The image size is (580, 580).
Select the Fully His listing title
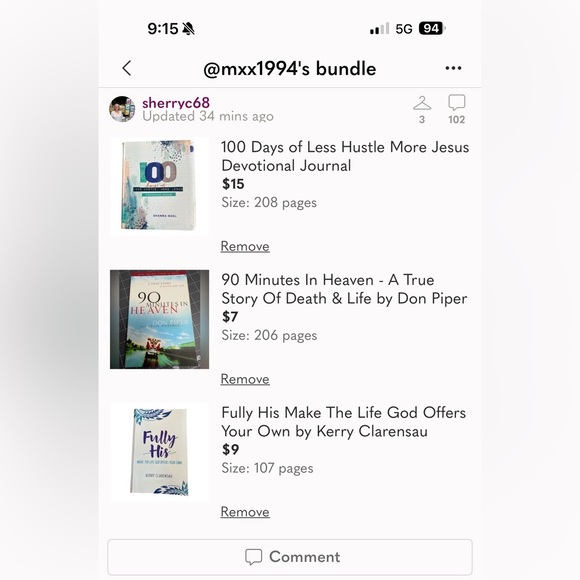344,422
